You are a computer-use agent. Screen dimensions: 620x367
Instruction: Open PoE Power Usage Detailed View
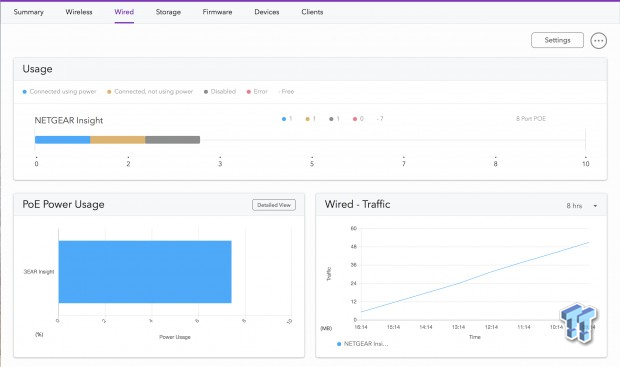pos(274,205)
